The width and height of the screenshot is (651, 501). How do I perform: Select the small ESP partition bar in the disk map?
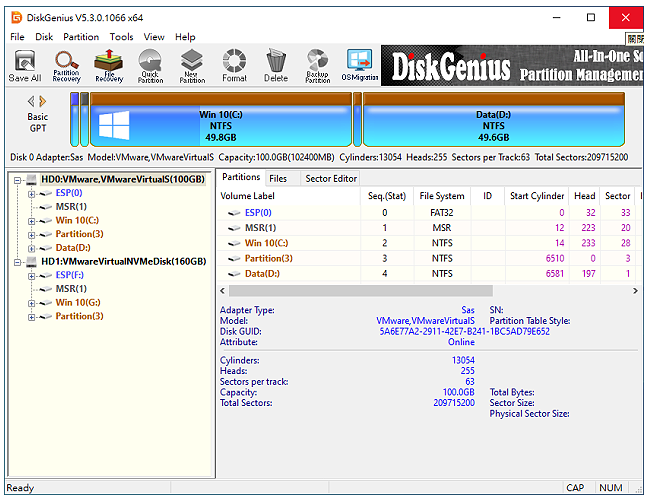tap(75, 120)
